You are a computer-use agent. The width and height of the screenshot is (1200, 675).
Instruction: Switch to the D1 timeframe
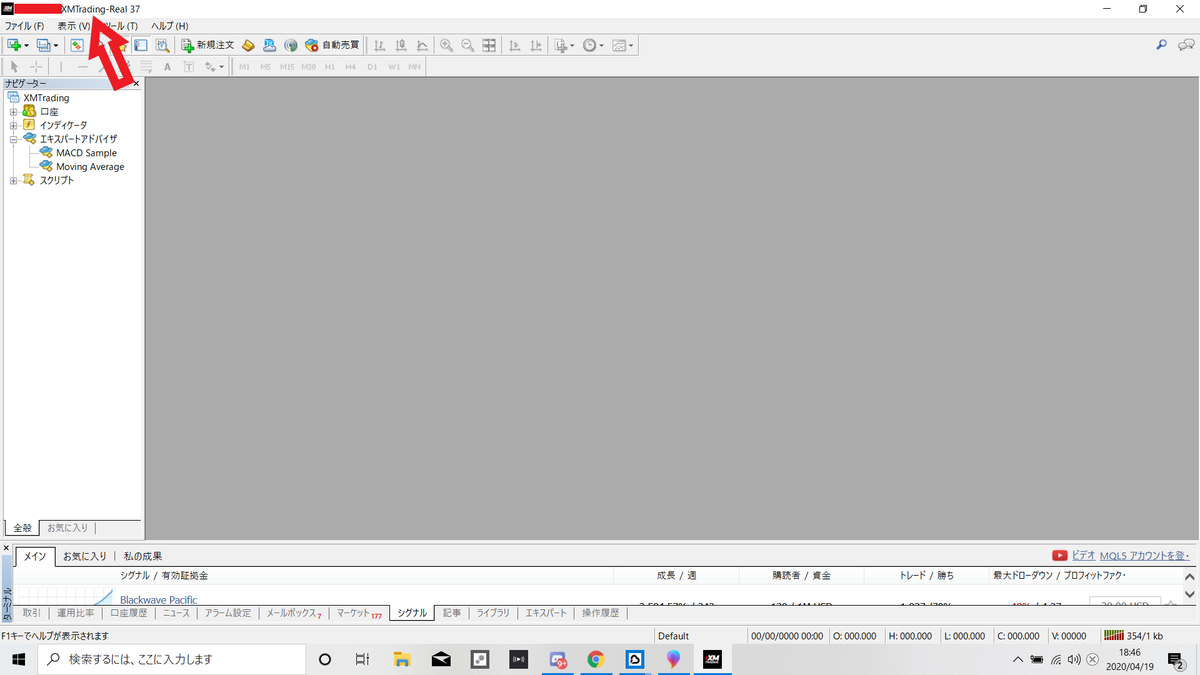point(372,67)
